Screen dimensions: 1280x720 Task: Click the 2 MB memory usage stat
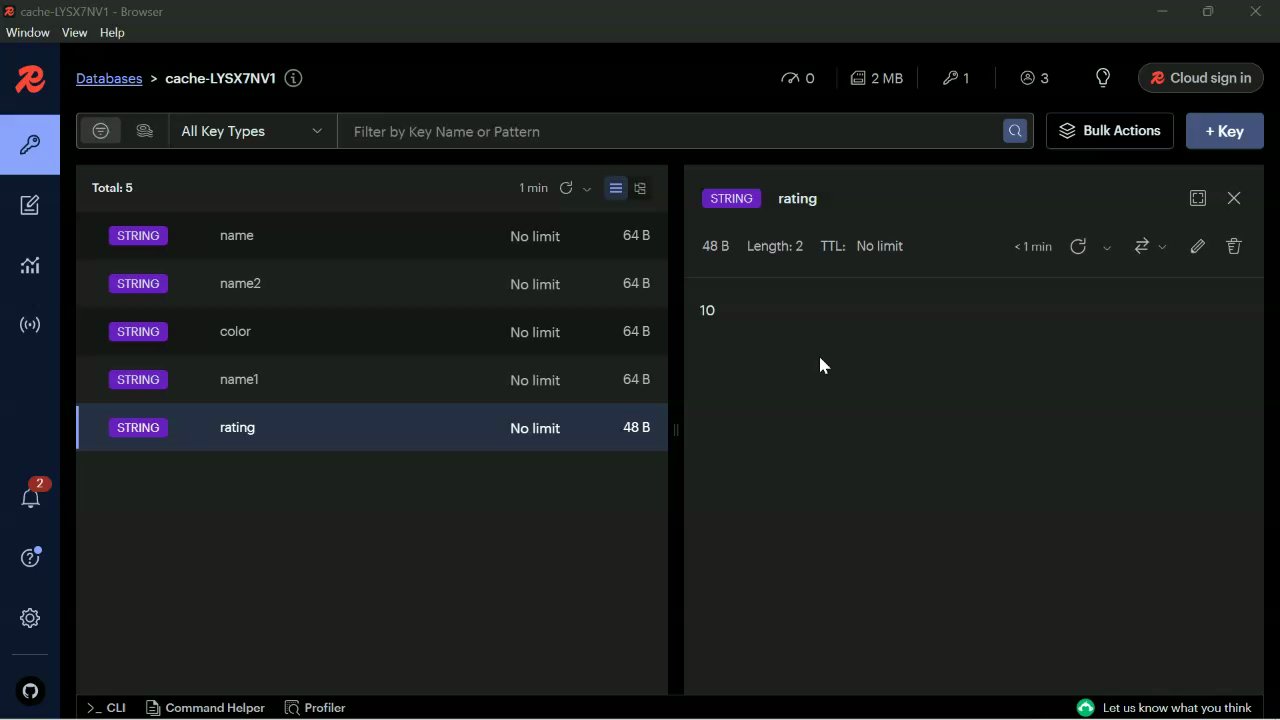pyautogui.click(x=877, y=78)
